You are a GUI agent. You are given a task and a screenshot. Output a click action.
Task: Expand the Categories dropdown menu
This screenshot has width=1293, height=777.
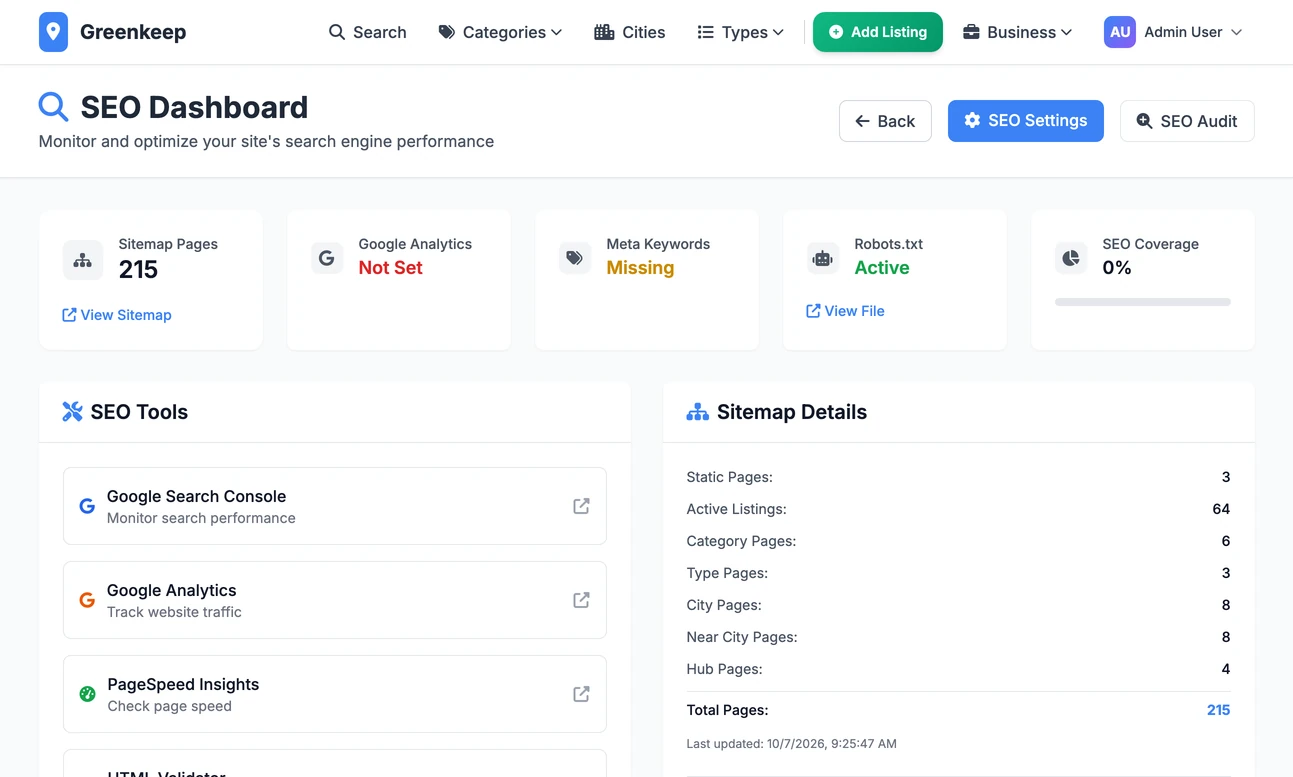click(500, 32)
